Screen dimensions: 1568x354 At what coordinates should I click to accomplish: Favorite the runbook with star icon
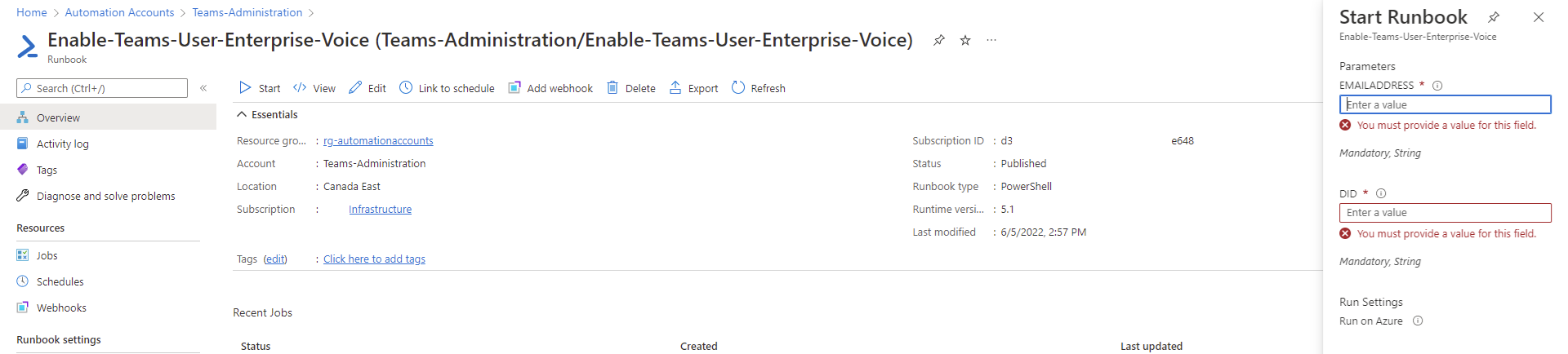click(x=965, y=40)
